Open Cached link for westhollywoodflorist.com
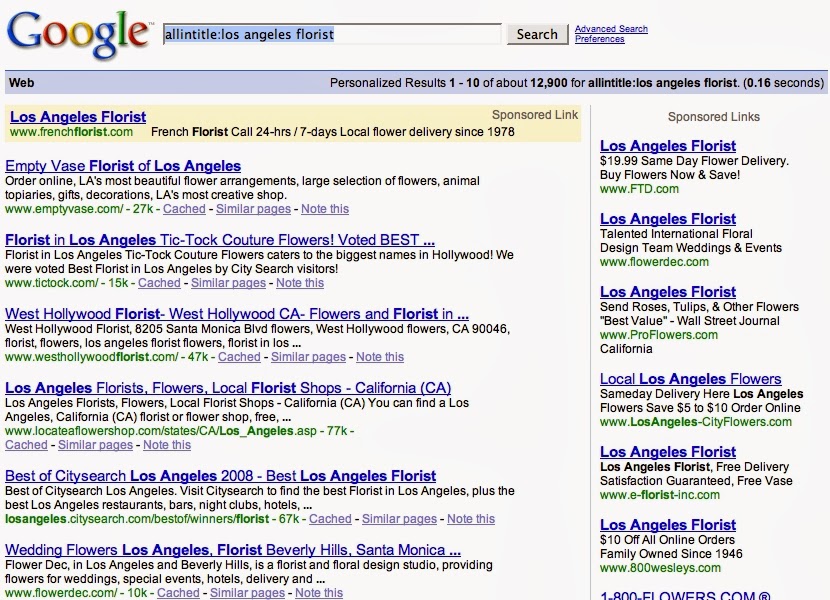 239,357
